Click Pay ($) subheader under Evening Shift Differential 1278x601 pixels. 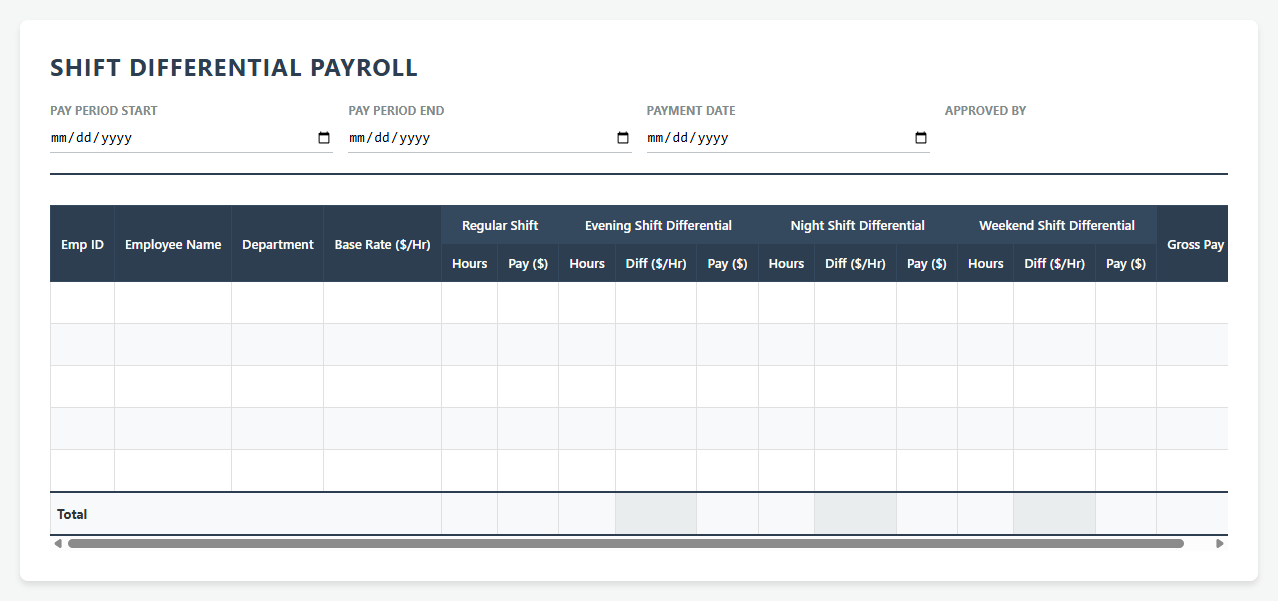(x=727, y=263)
